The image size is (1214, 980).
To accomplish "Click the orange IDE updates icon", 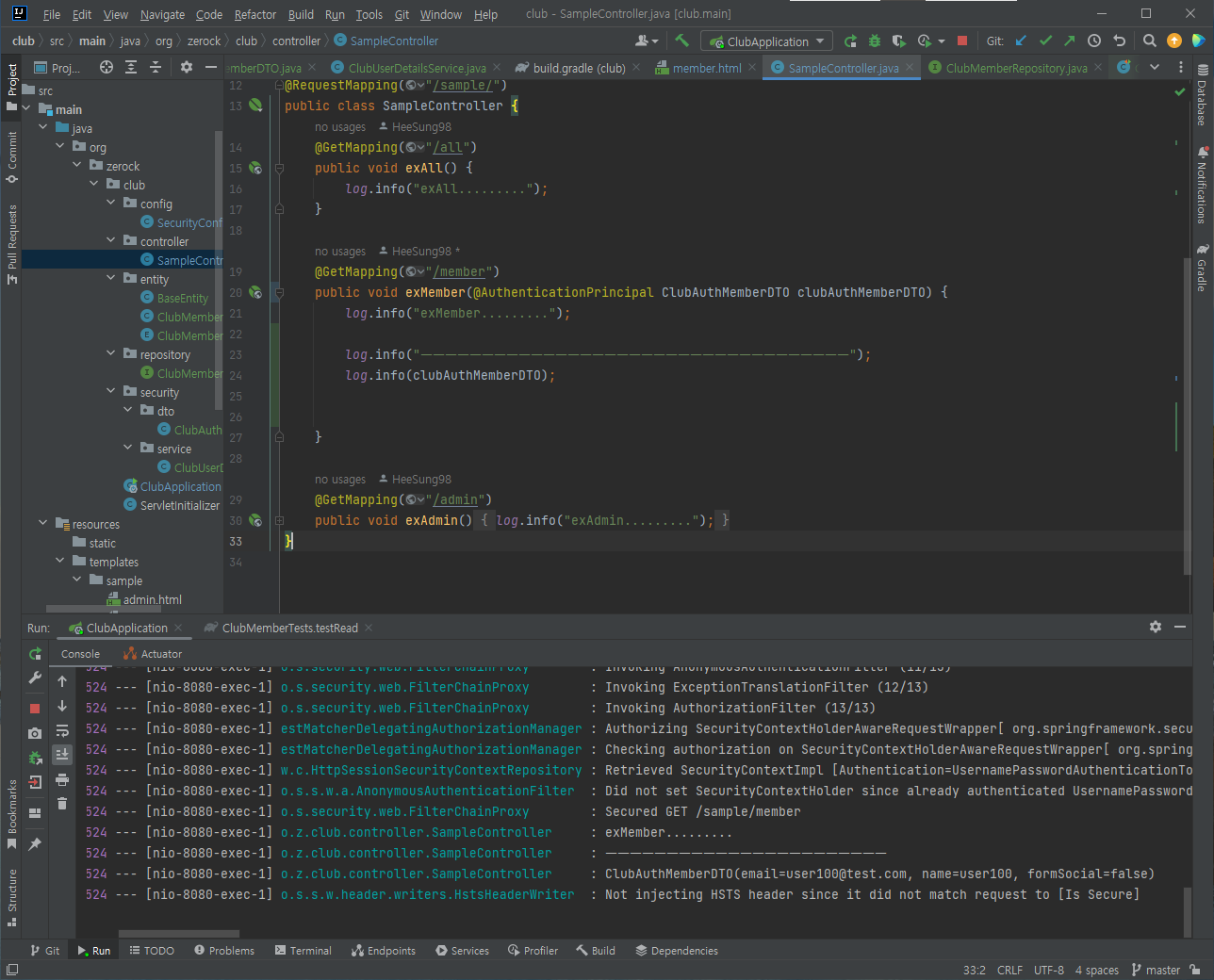I will pos(1173,41).
